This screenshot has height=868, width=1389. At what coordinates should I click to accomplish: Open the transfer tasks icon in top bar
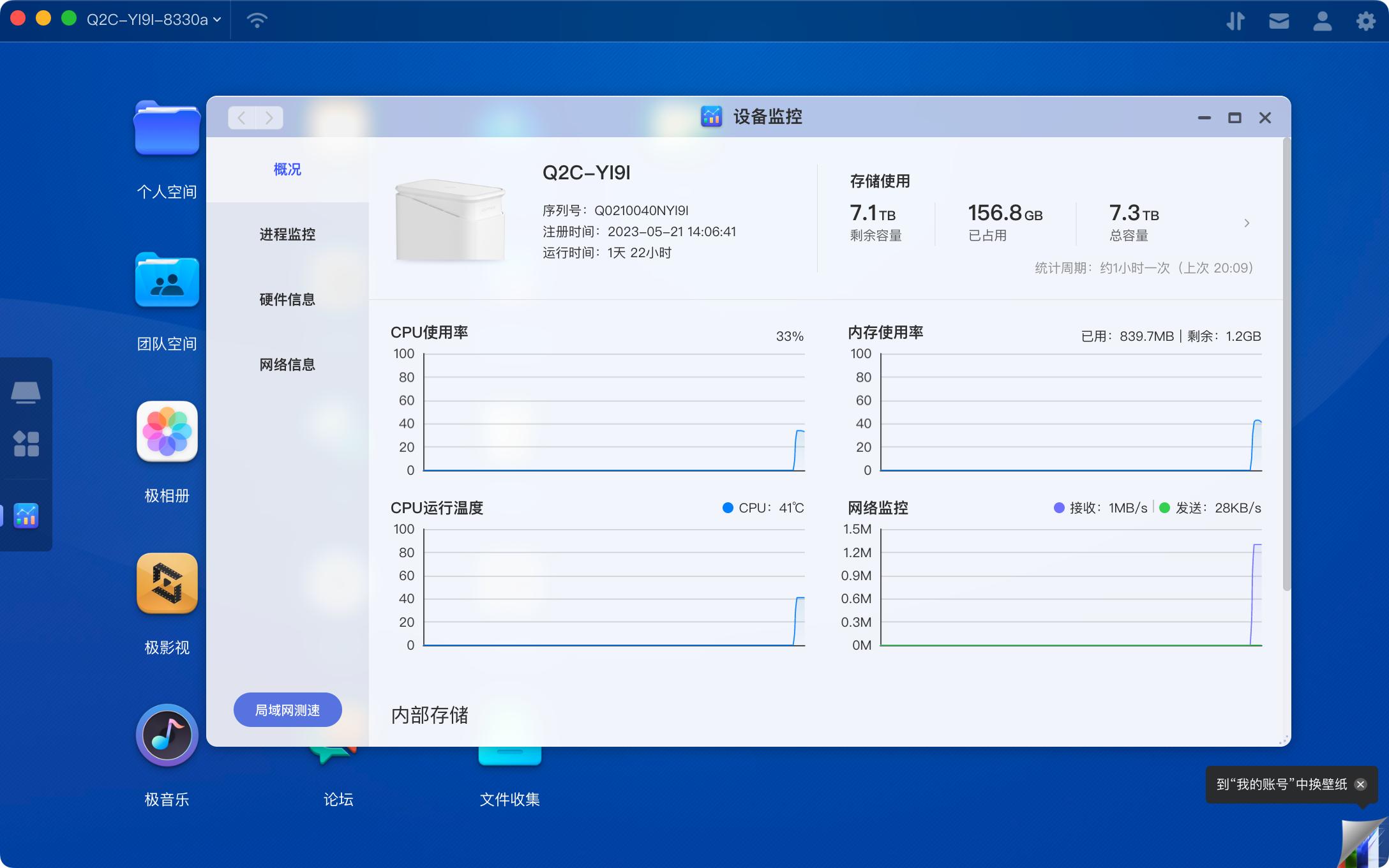tap(1236, 20)
